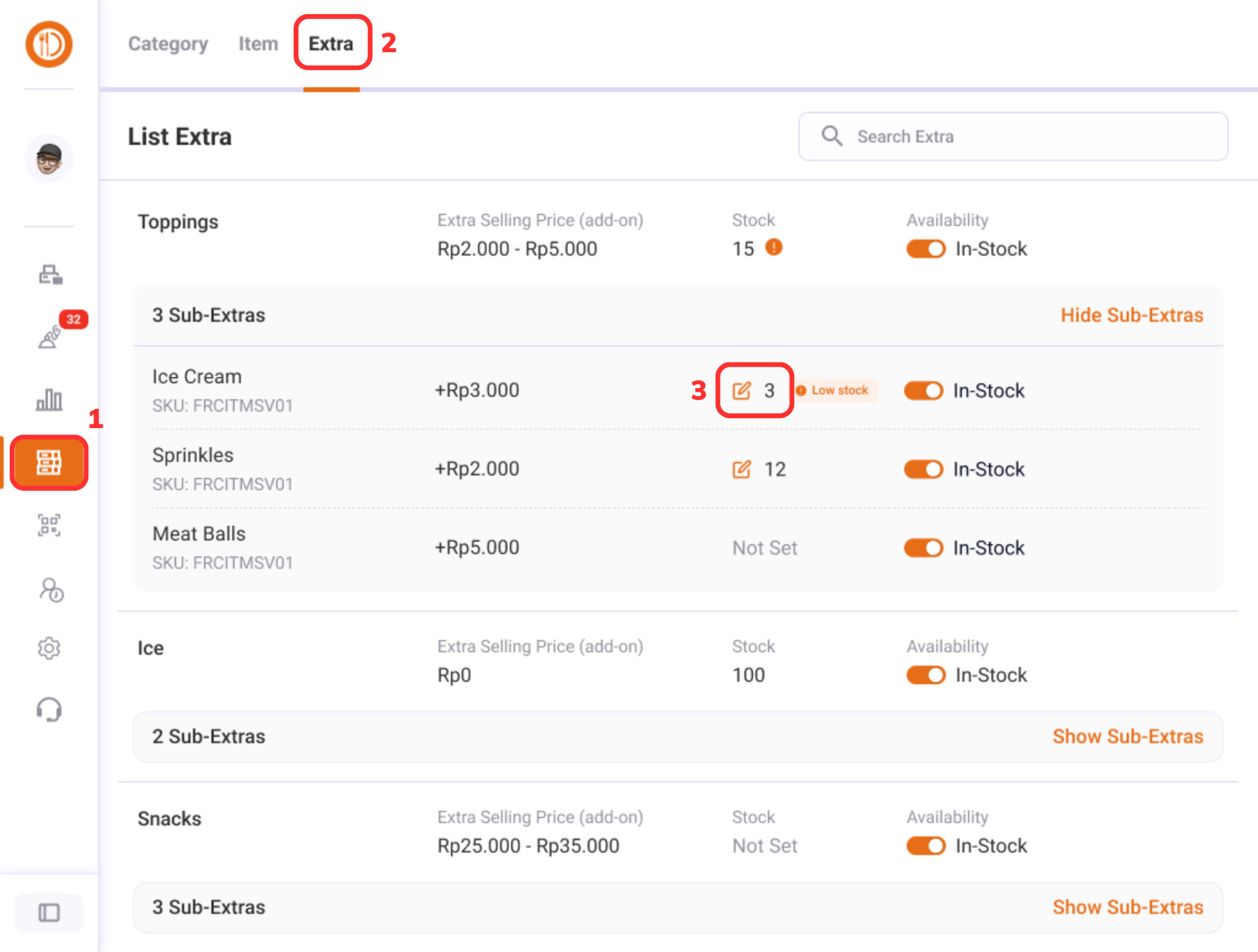
Task: Disable Snacks In-Stock availability toggle
Action: pos(925,846)
